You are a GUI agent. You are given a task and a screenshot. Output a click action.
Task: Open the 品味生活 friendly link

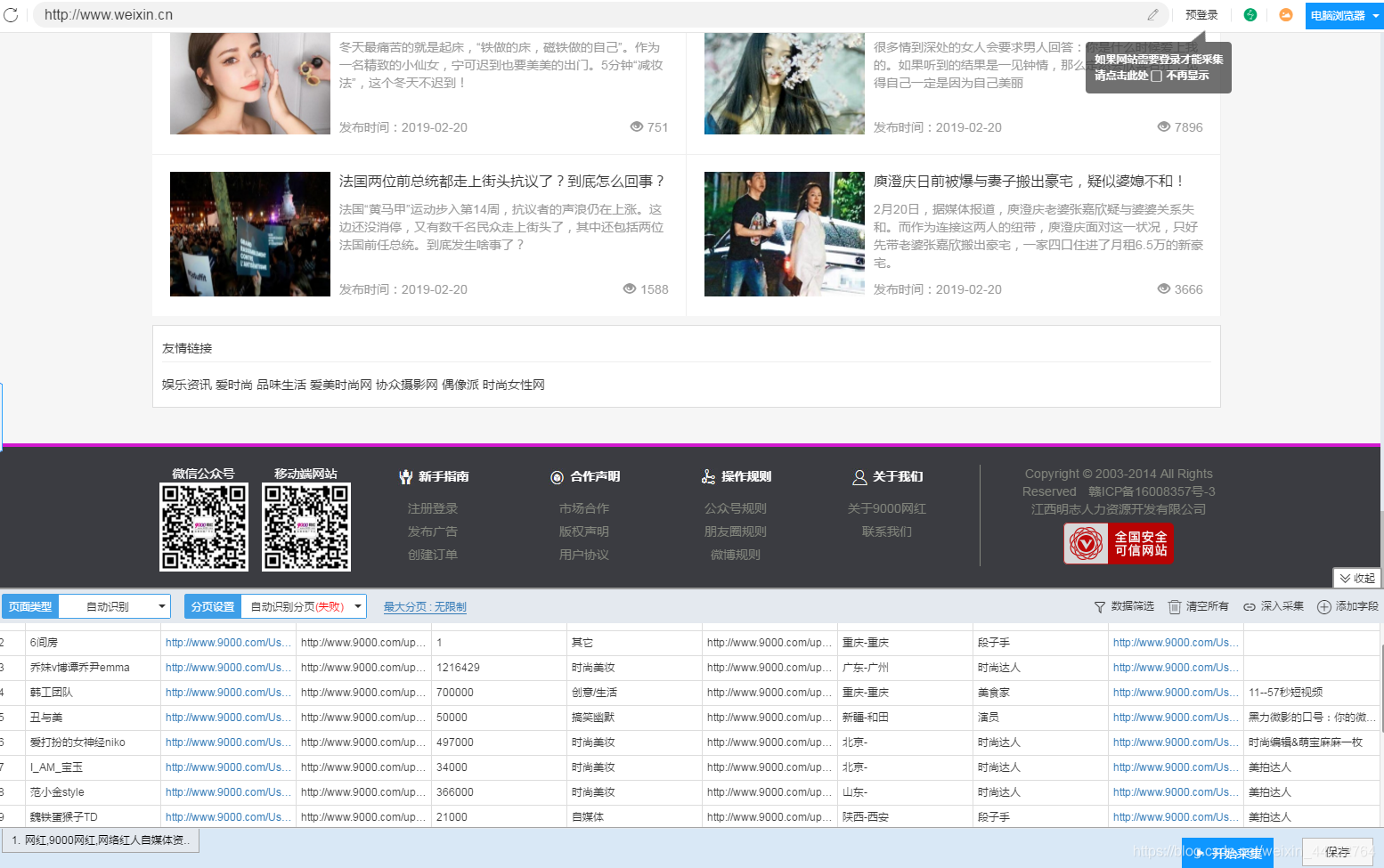tap(281, 385)
